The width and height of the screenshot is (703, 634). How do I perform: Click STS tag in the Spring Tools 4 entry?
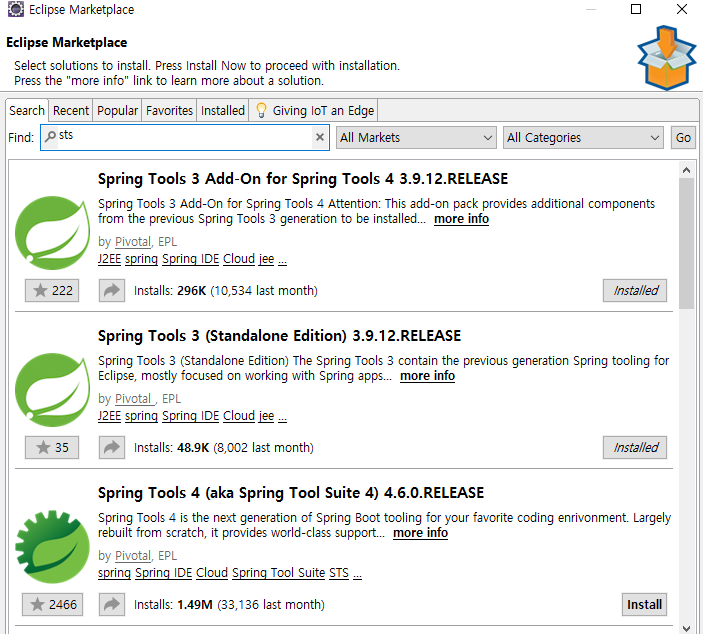coord(339,573)
